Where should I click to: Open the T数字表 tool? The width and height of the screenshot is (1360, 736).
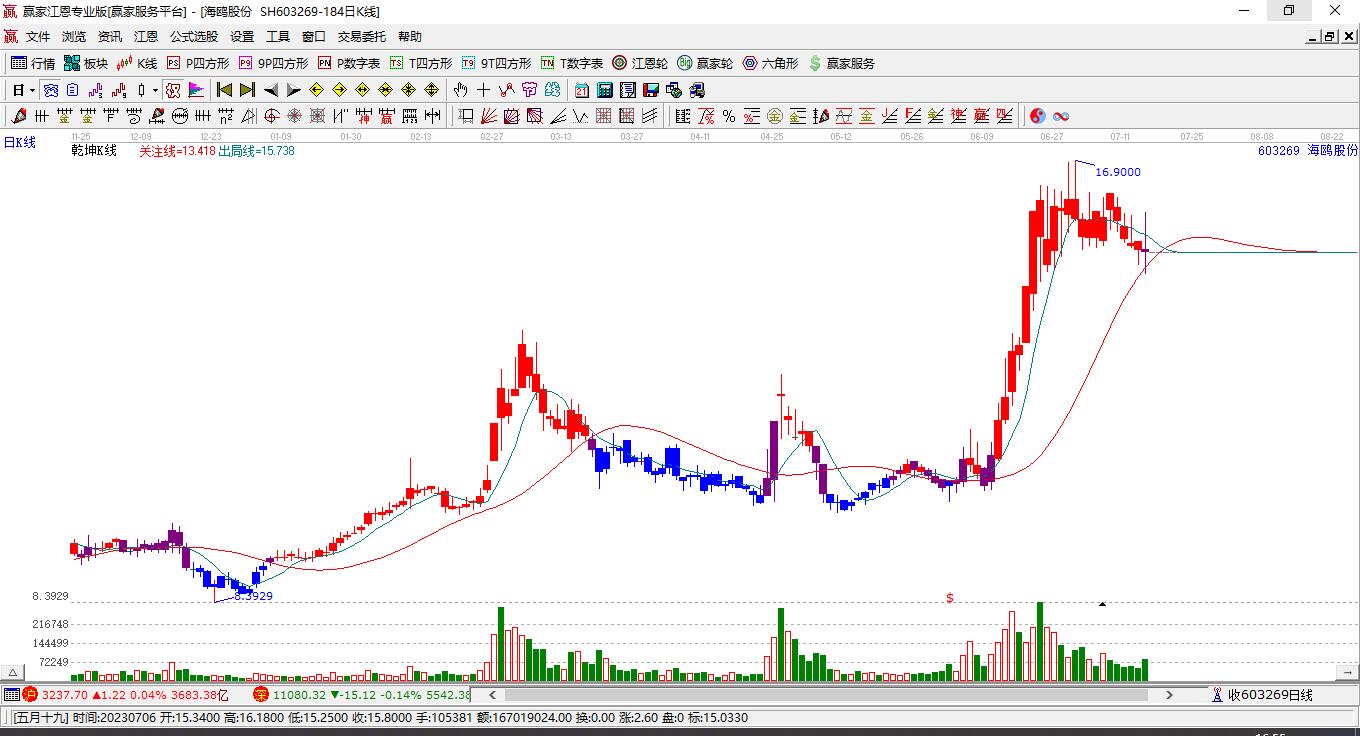(572, 63)
